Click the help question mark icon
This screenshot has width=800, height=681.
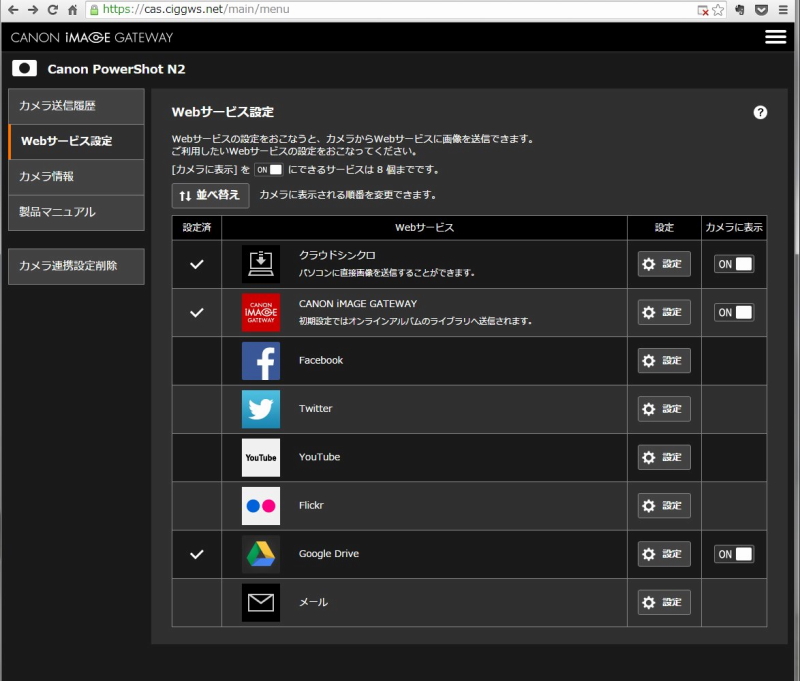pos(760,112)
